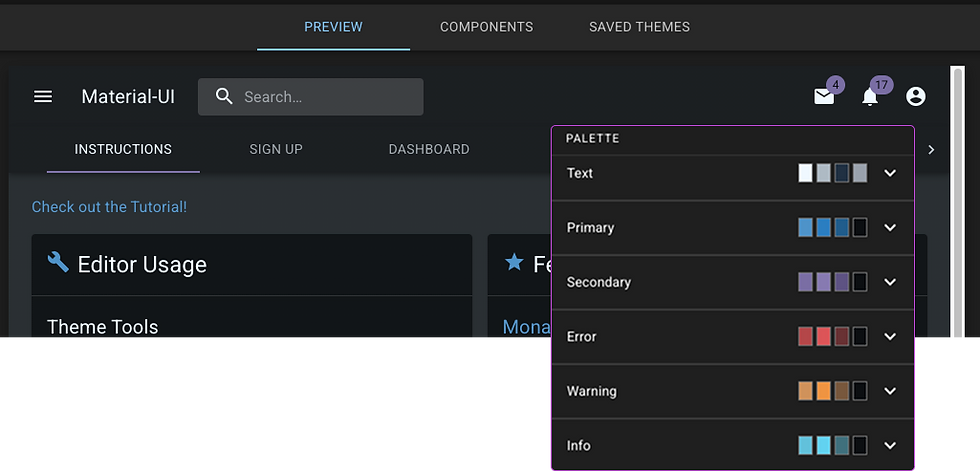Image resolution: width=980 pixels, height=471 pixels.
Task: Open the mail icon with 4 badge
Action: click(824, 97)
